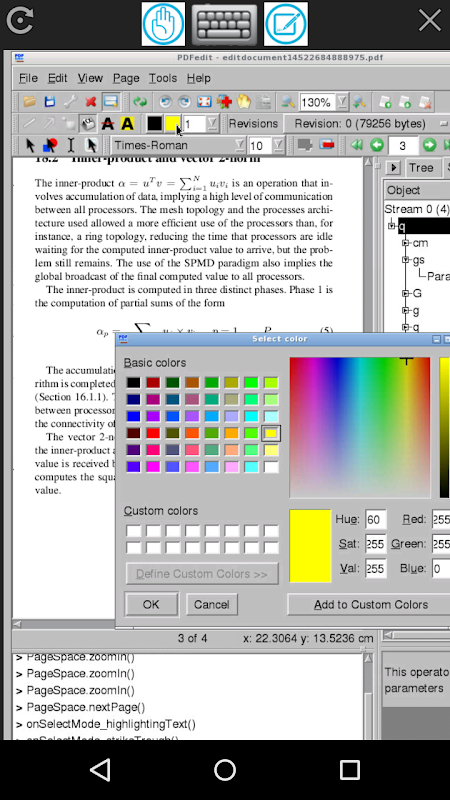This screenshot has width=450, height=800.
Task: Select the strike-through text tool
Action: coord(108,123)
